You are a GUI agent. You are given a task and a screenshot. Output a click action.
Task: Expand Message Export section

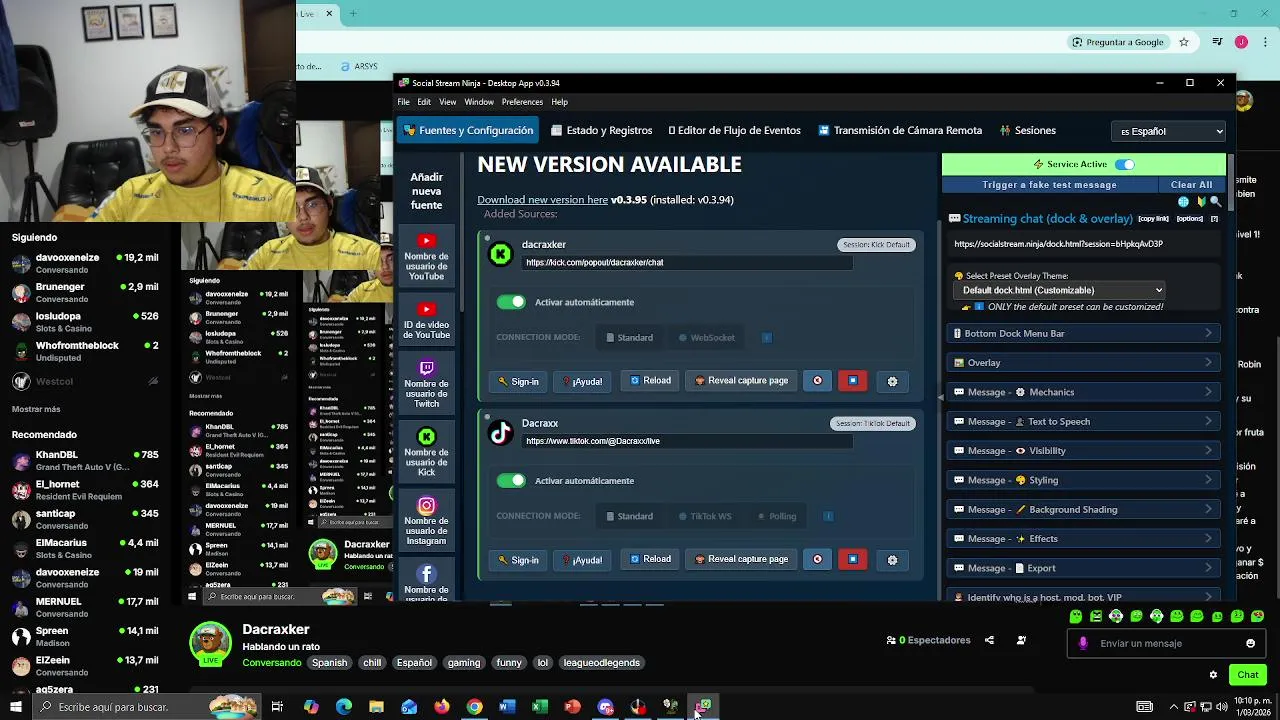1083,568
